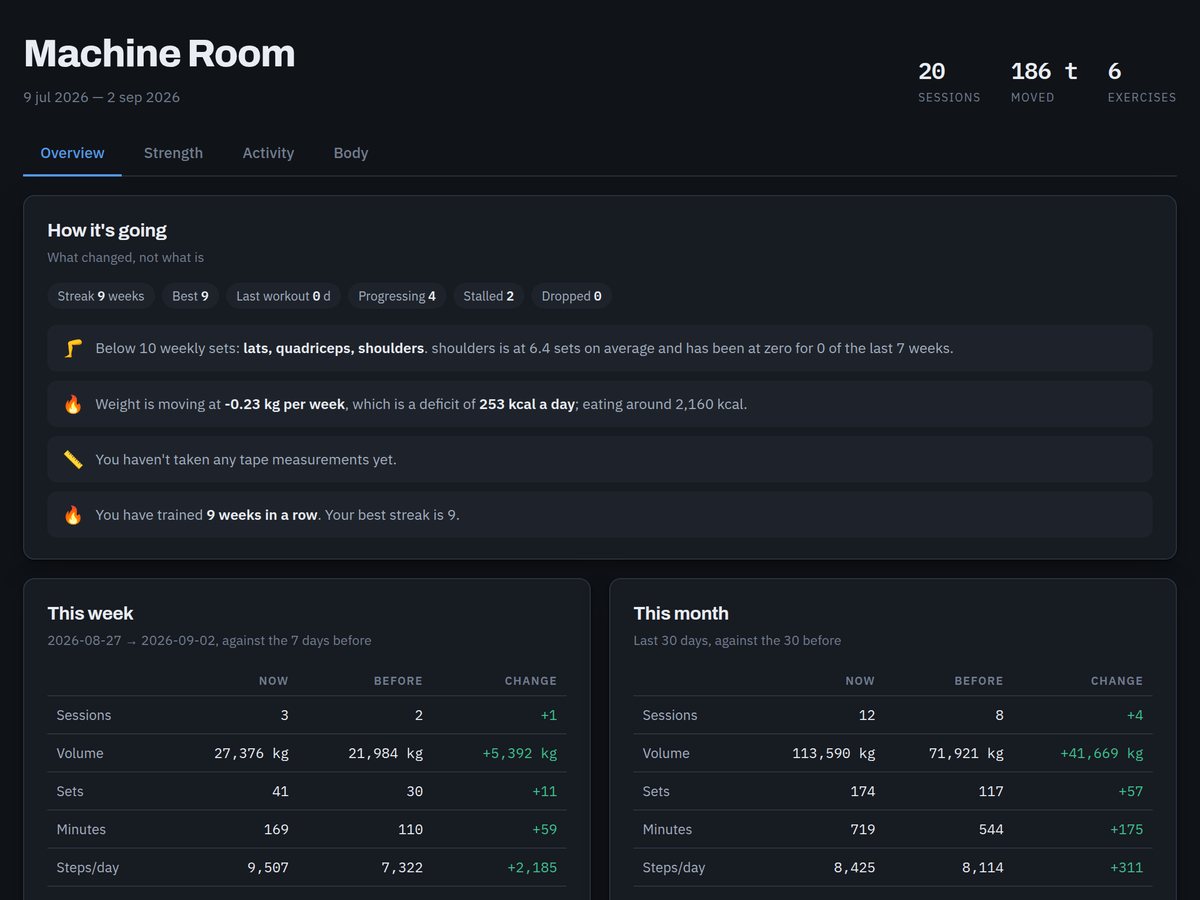
Task: Click the 20 sessions stat
Action: [x=949, y=81]
